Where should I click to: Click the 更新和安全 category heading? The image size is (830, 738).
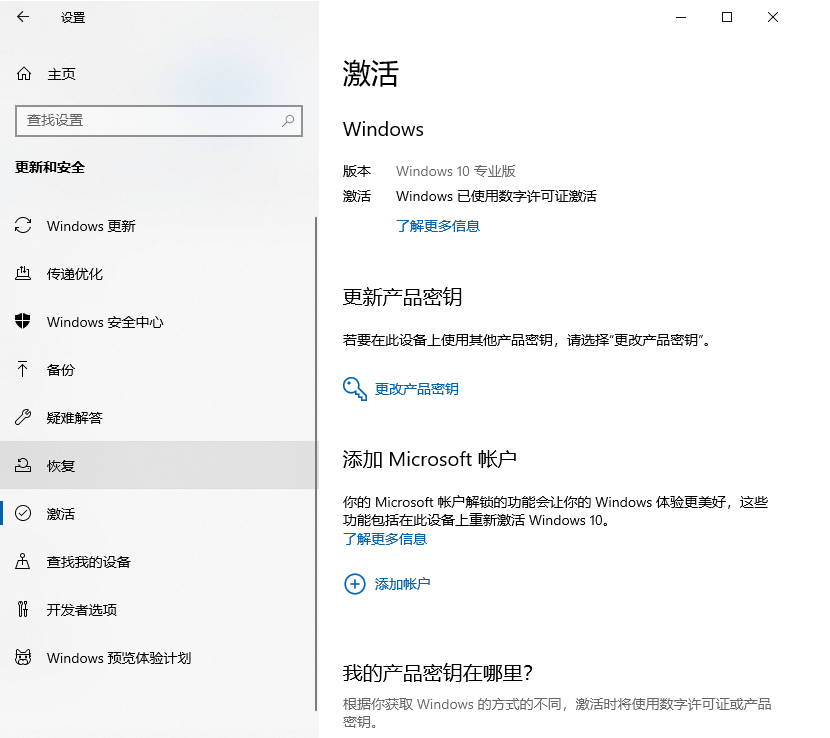50,167
